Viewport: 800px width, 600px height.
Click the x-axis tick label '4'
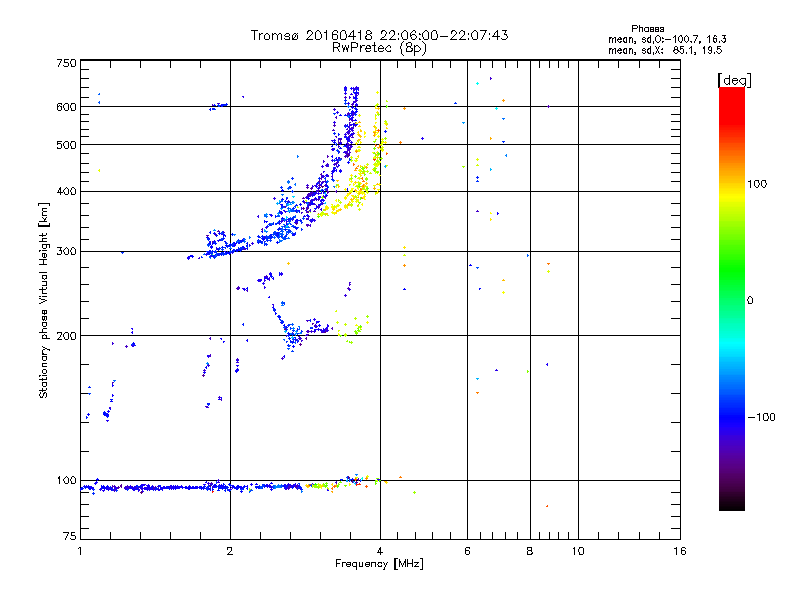coord(380,551)
